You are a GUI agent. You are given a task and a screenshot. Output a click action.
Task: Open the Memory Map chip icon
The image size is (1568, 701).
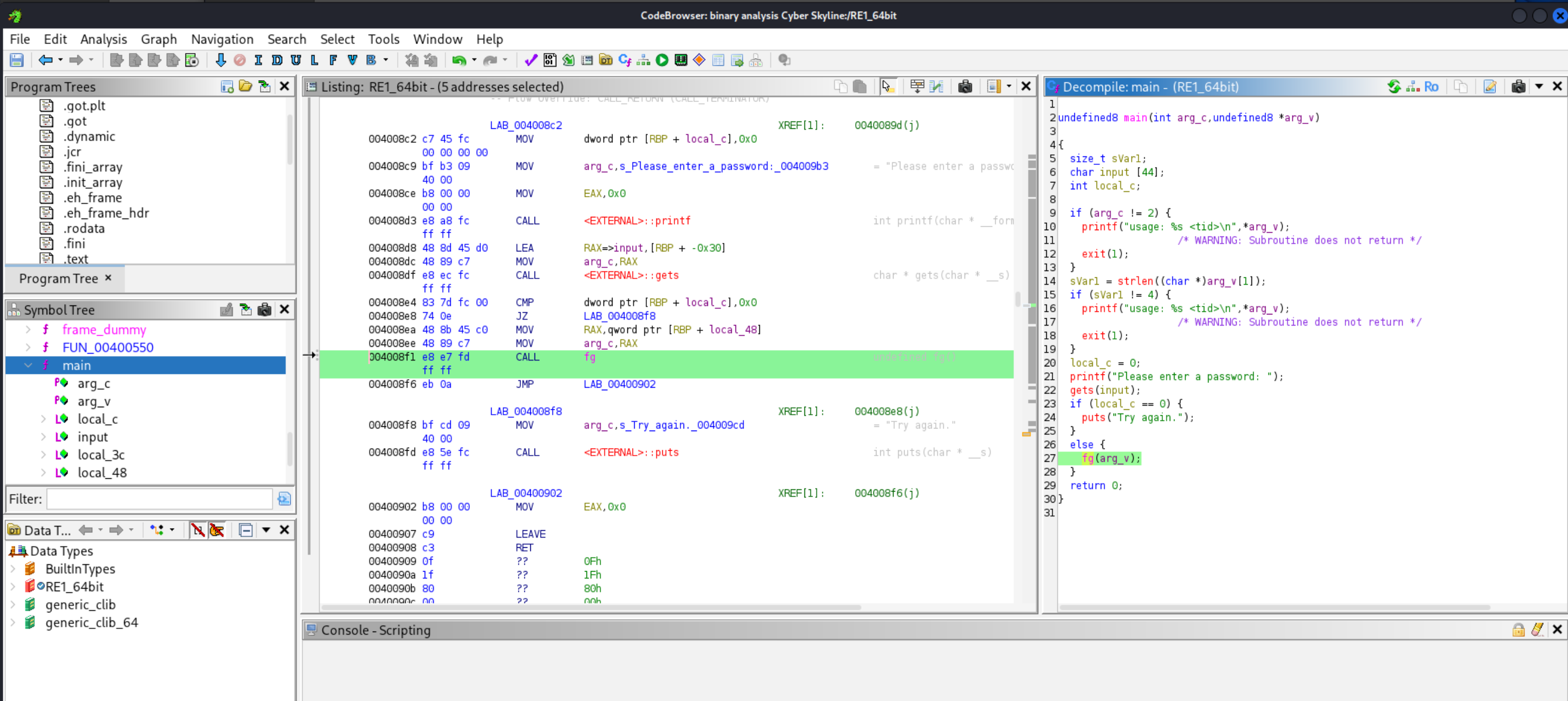681,59
